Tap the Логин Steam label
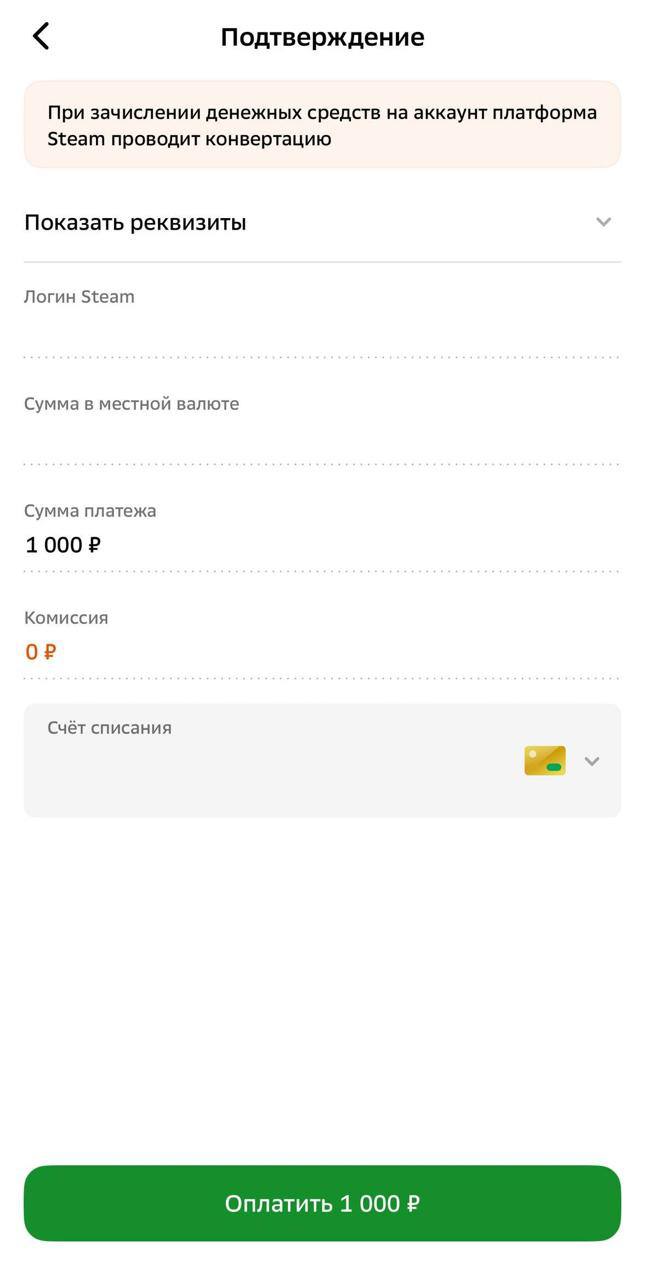Viewport: 645px width, 1280px height. point(79,297)
